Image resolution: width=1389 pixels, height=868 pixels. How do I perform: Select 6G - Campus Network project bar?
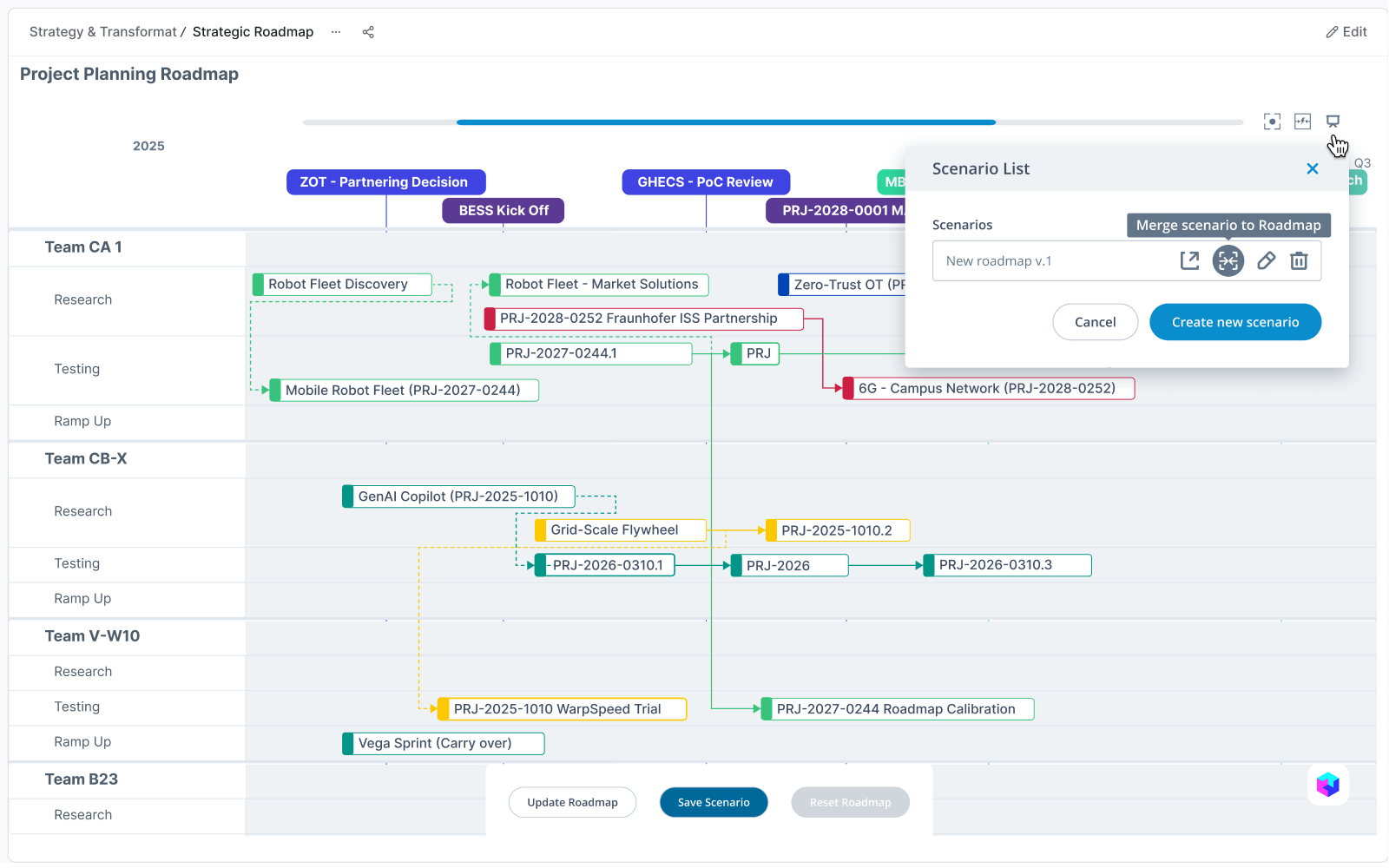(x=989, y=389)
